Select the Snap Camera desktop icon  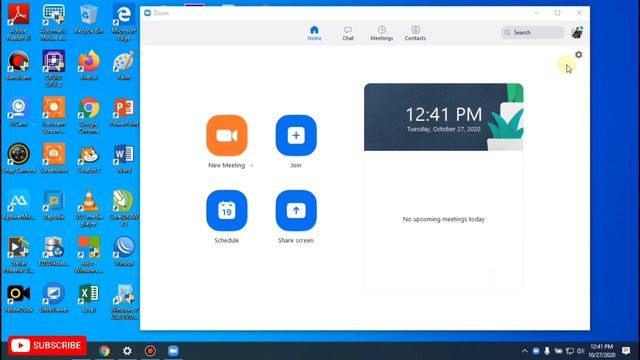point(19,158)
